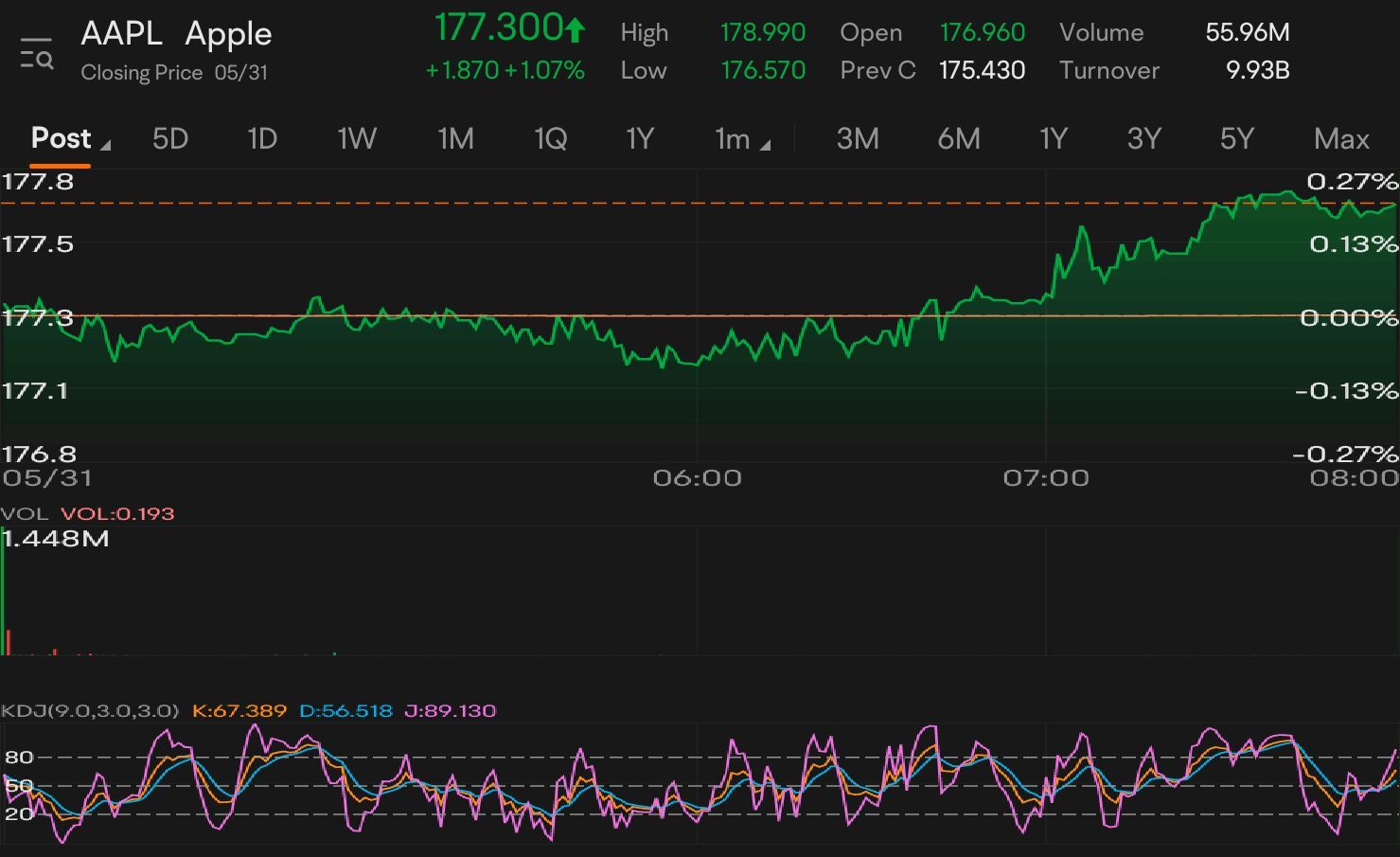This screenshot has height=857, width=1400.
Task: Click the 06:00 time axis label
Action: pyautogui.click(x=697, y=478)
